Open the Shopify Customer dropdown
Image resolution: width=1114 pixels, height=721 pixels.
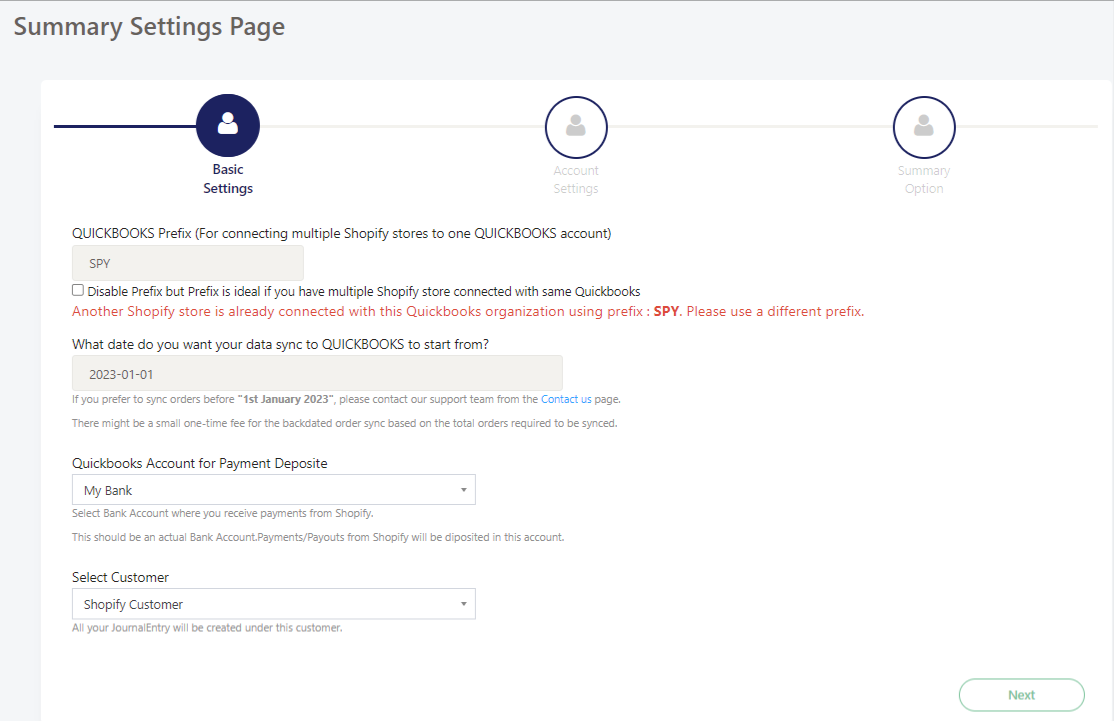click(274, 604)
